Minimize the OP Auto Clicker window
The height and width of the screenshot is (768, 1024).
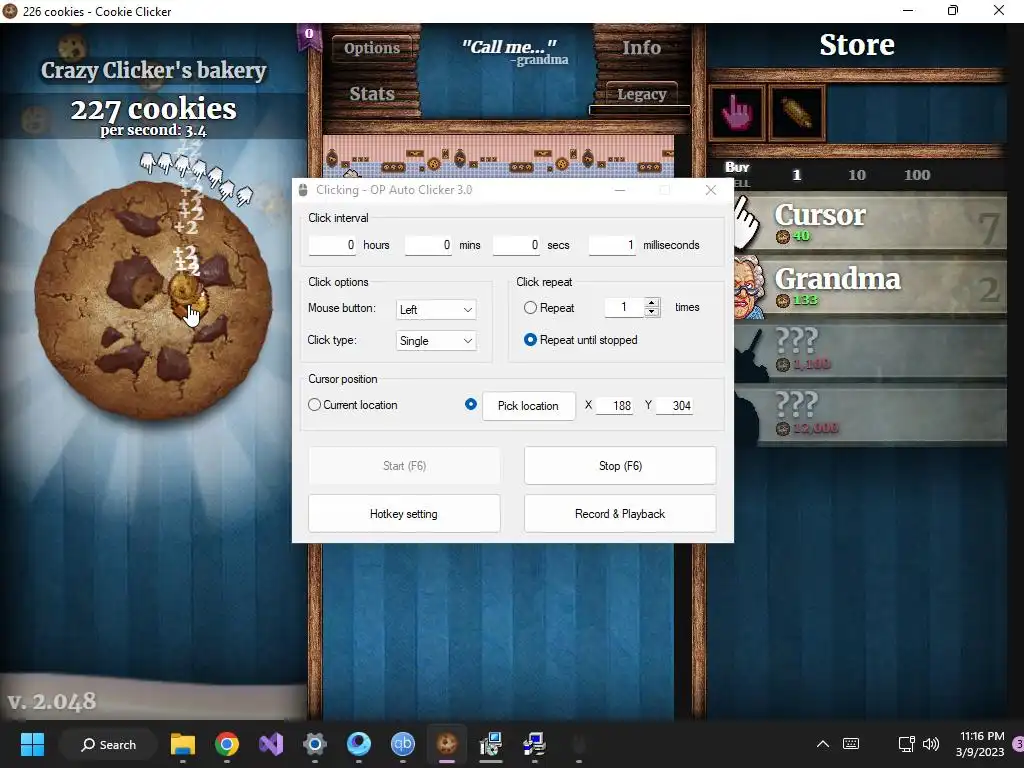tap(620, 190)
